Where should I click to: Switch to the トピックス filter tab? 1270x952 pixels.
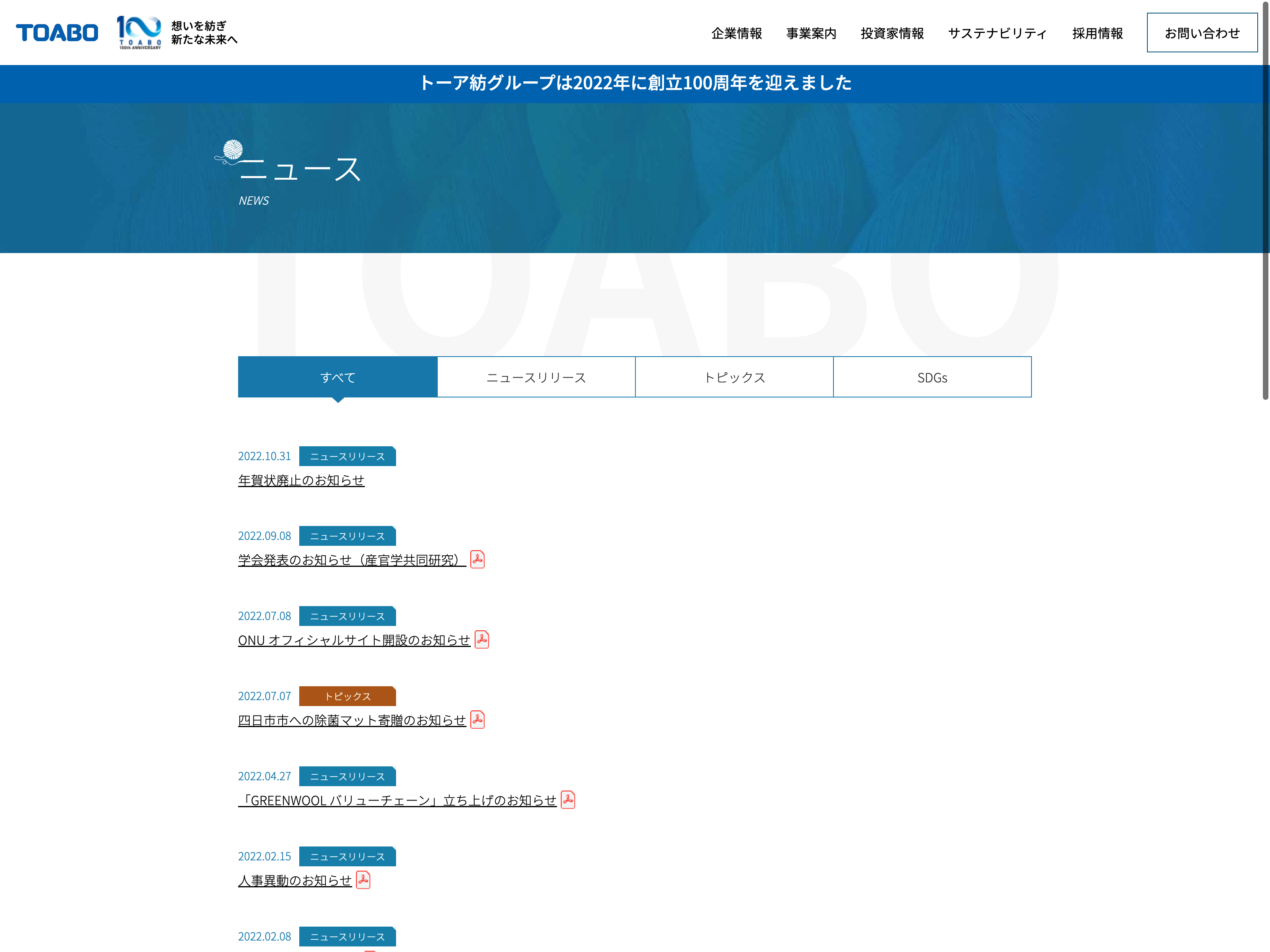pos(734,377)
